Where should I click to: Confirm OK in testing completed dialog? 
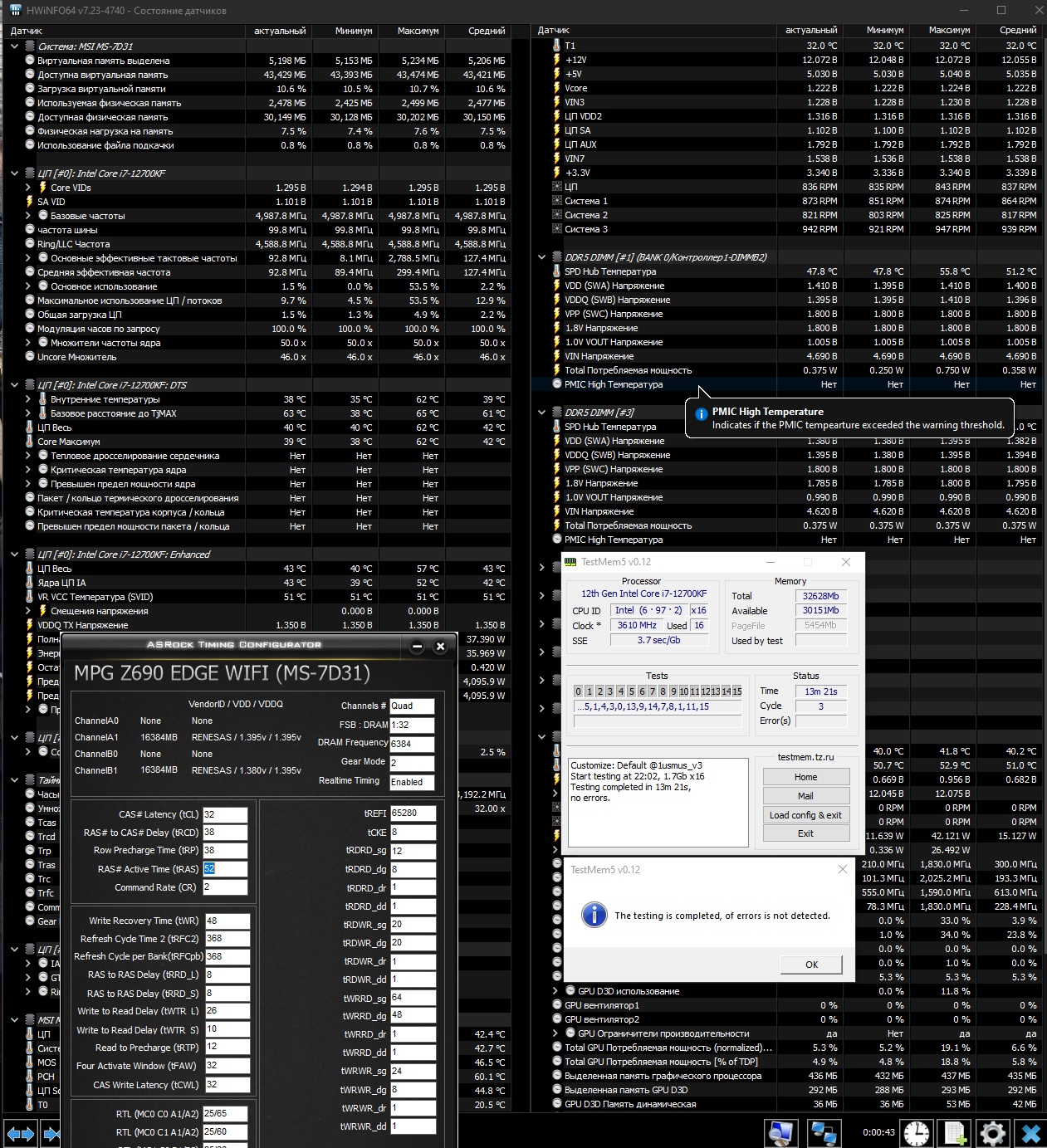pyautogui.click(x=811, y=965)
